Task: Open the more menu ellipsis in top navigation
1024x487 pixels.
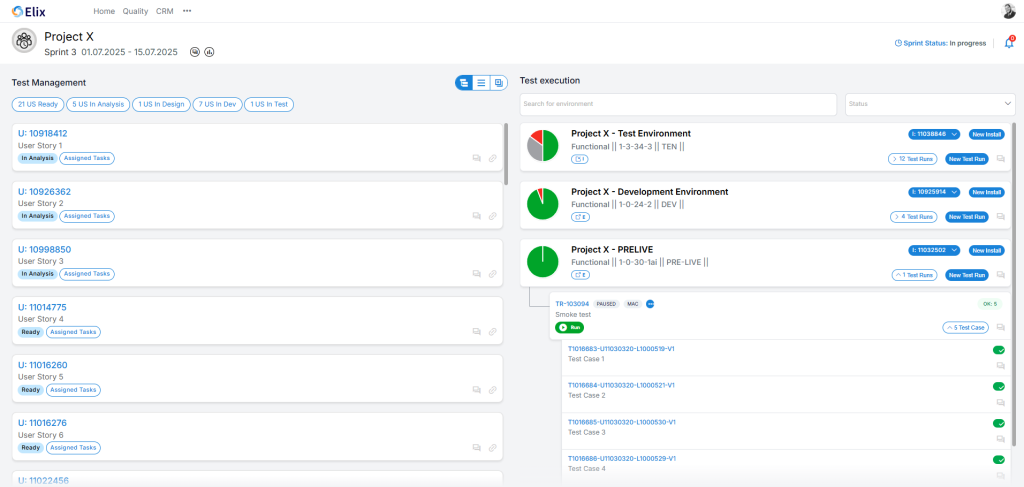Action: (187, 11)
